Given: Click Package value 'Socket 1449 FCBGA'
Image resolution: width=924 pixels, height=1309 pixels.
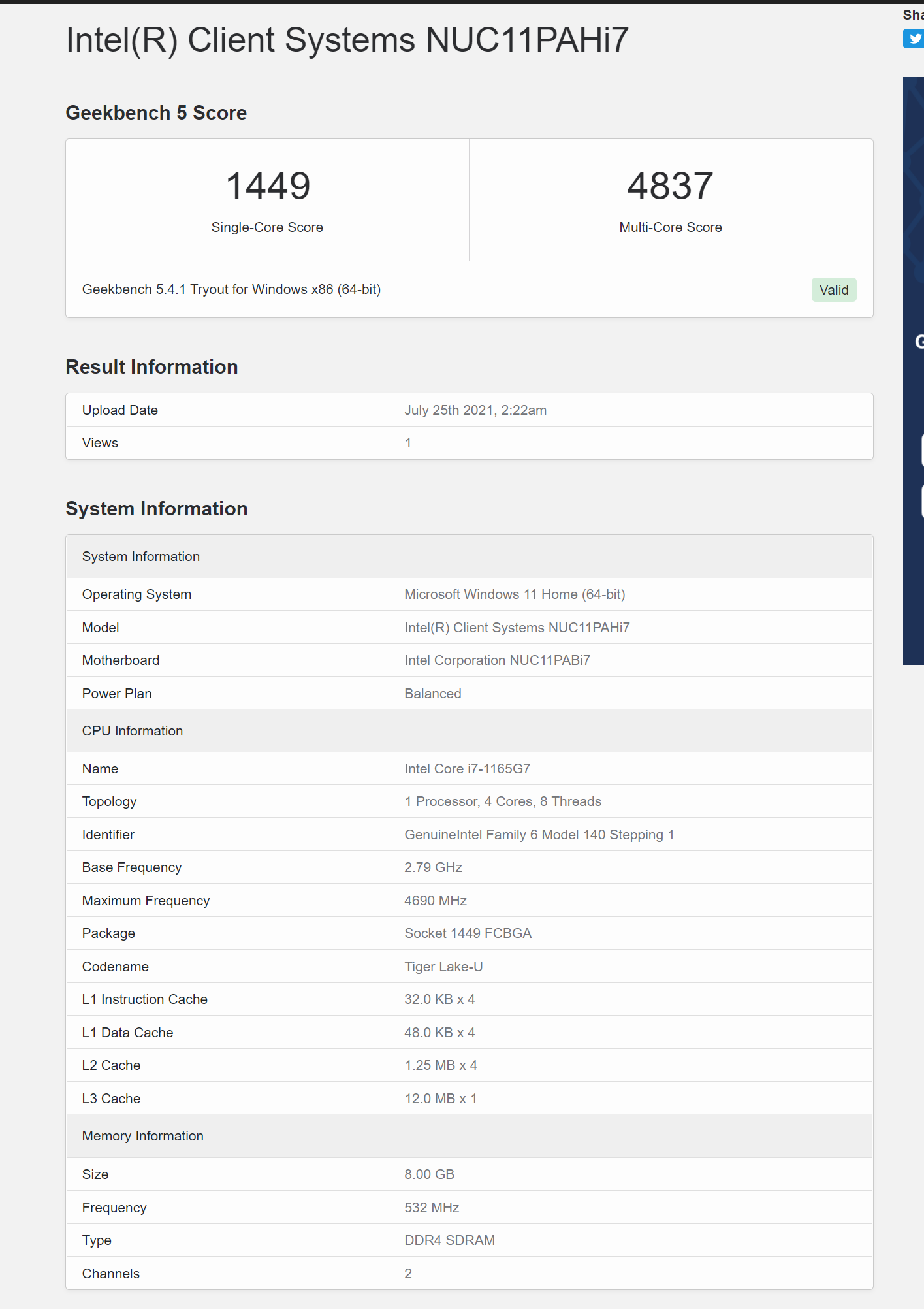Looking at the screenshot, I should coord(468,933).
